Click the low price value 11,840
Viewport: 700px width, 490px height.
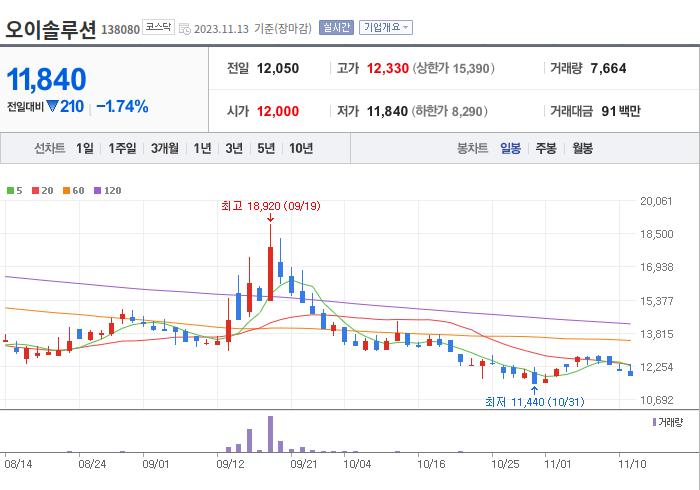[x=387, y=111]
